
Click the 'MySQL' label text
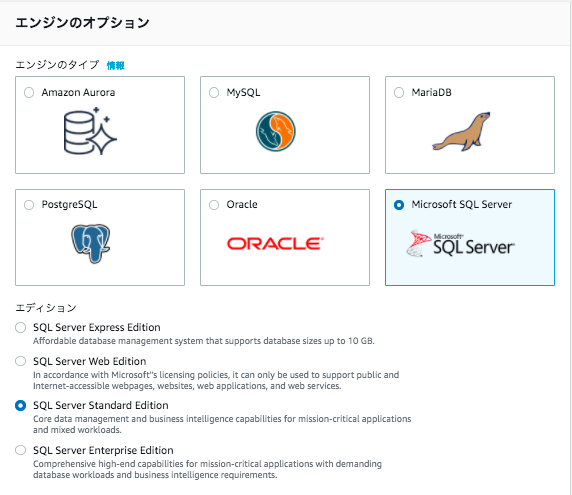pos(243,93)
